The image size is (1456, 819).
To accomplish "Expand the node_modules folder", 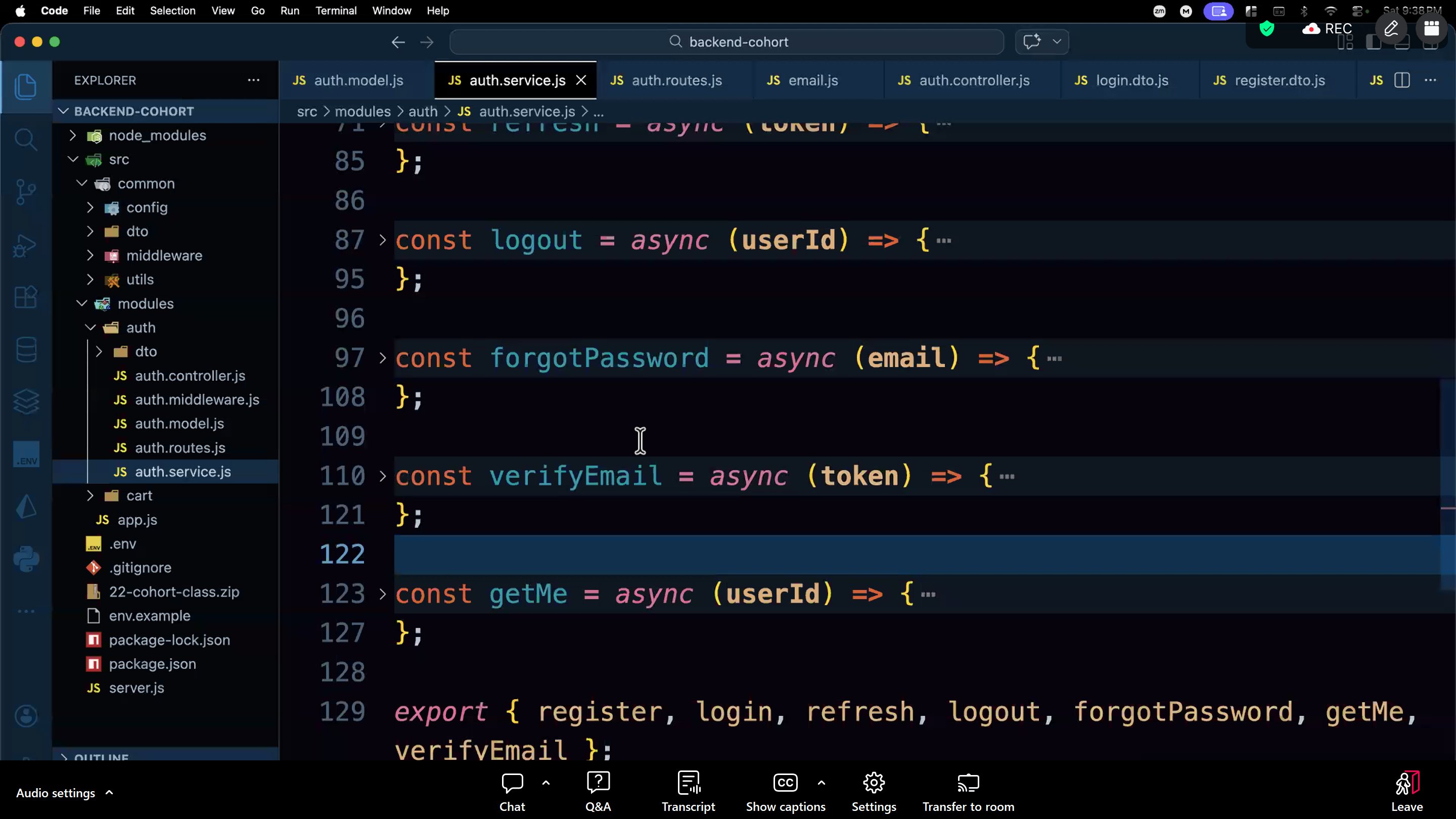I will pyautogui.click(x=72, y=135).
